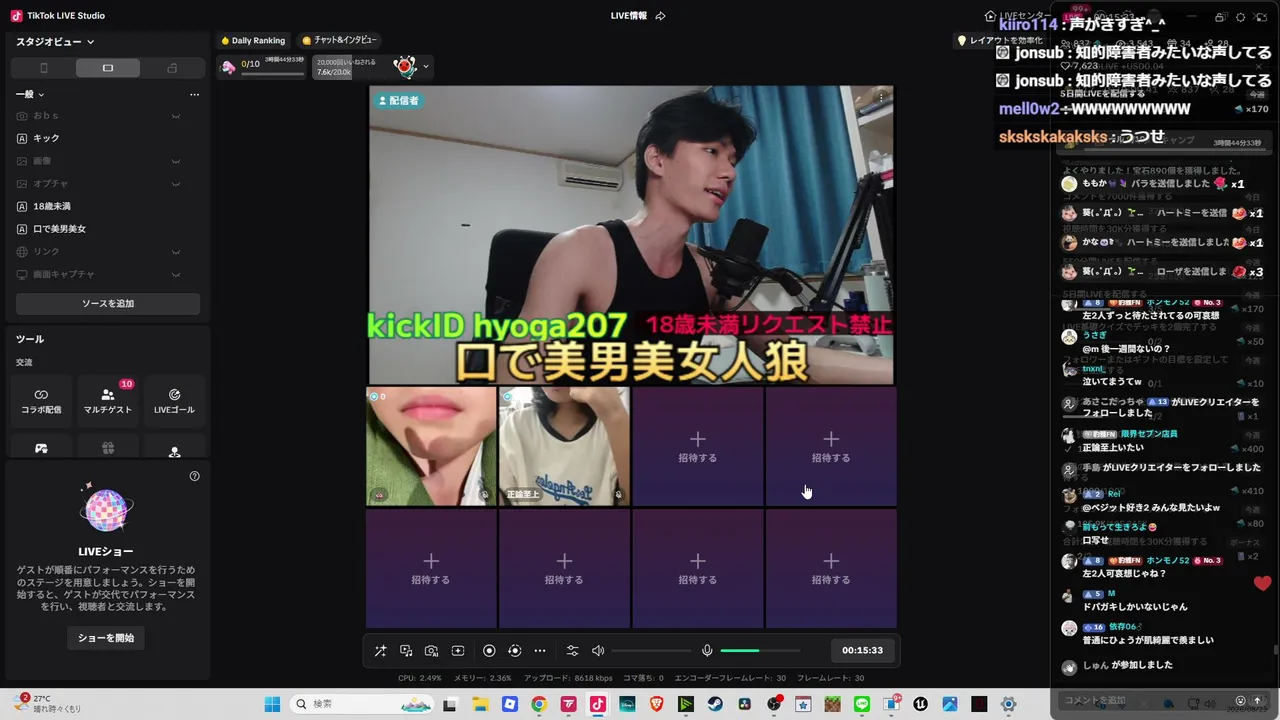Screen dimensions: 1280x720
Task: Open the weather widget showing 27°C
Action: coord(48,704)
